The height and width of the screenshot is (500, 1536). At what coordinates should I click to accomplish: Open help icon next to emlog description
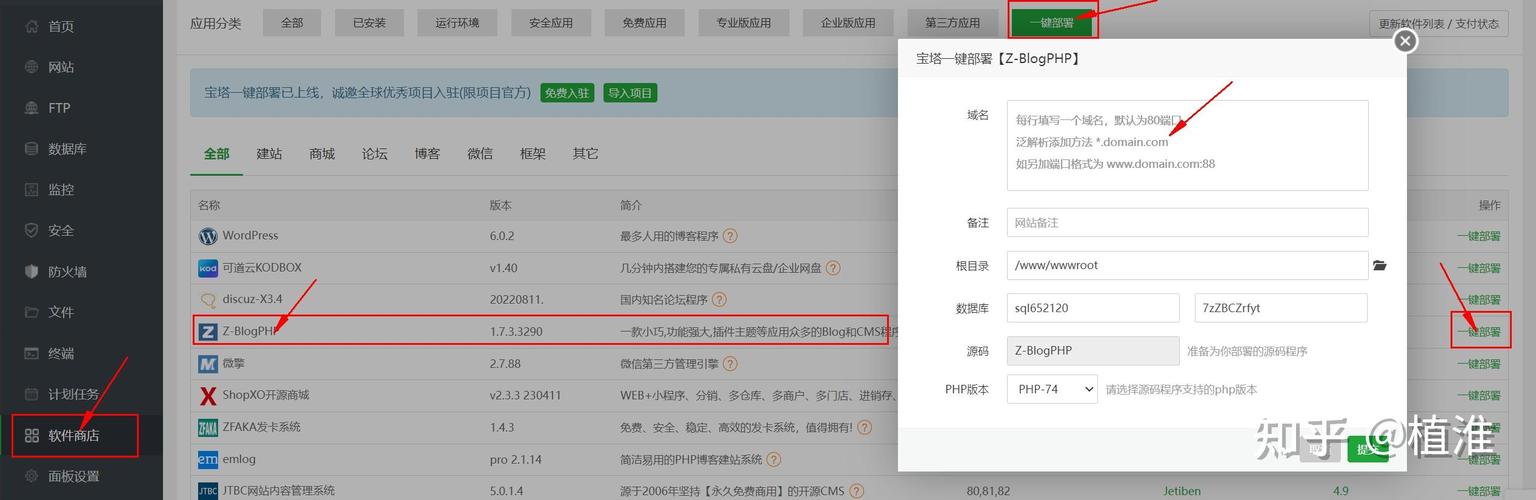[x=775, y=459]
